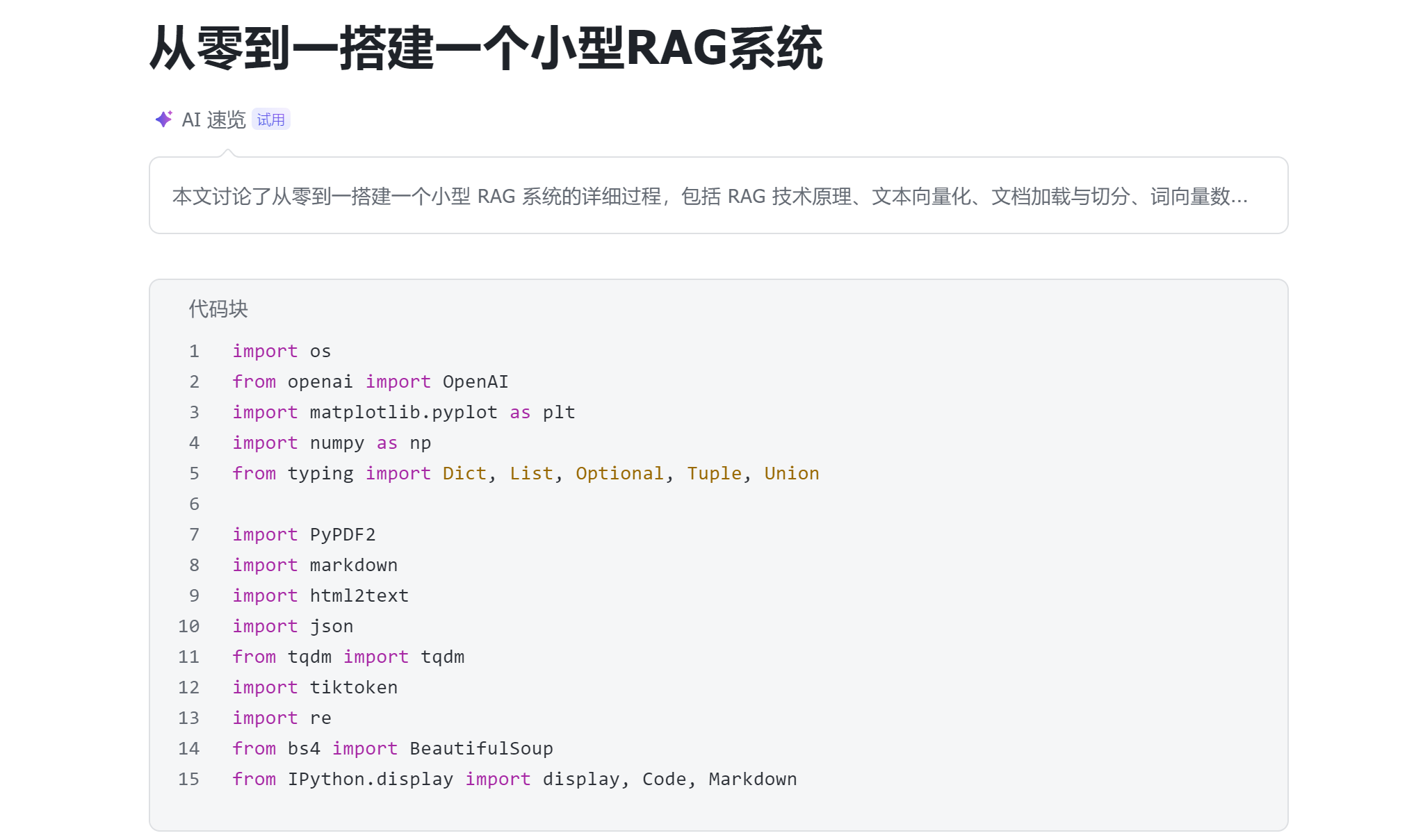Image resolution: width=1423 pixels, height=840 pixels.
Task: Click line 'import re'
Action: [x=282, y=718]
